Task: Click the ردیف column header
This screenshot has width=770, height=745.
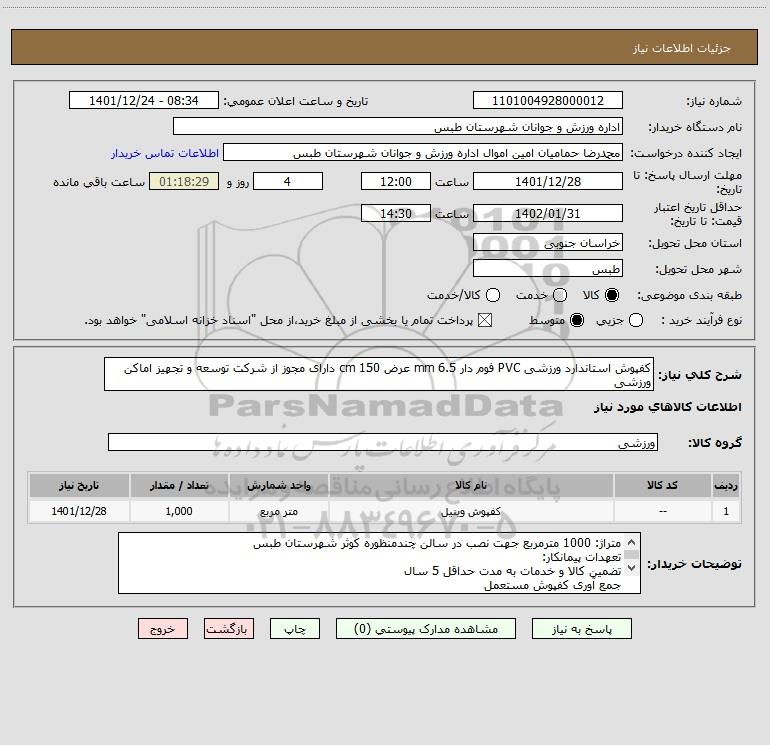Action: coord(726,485)
